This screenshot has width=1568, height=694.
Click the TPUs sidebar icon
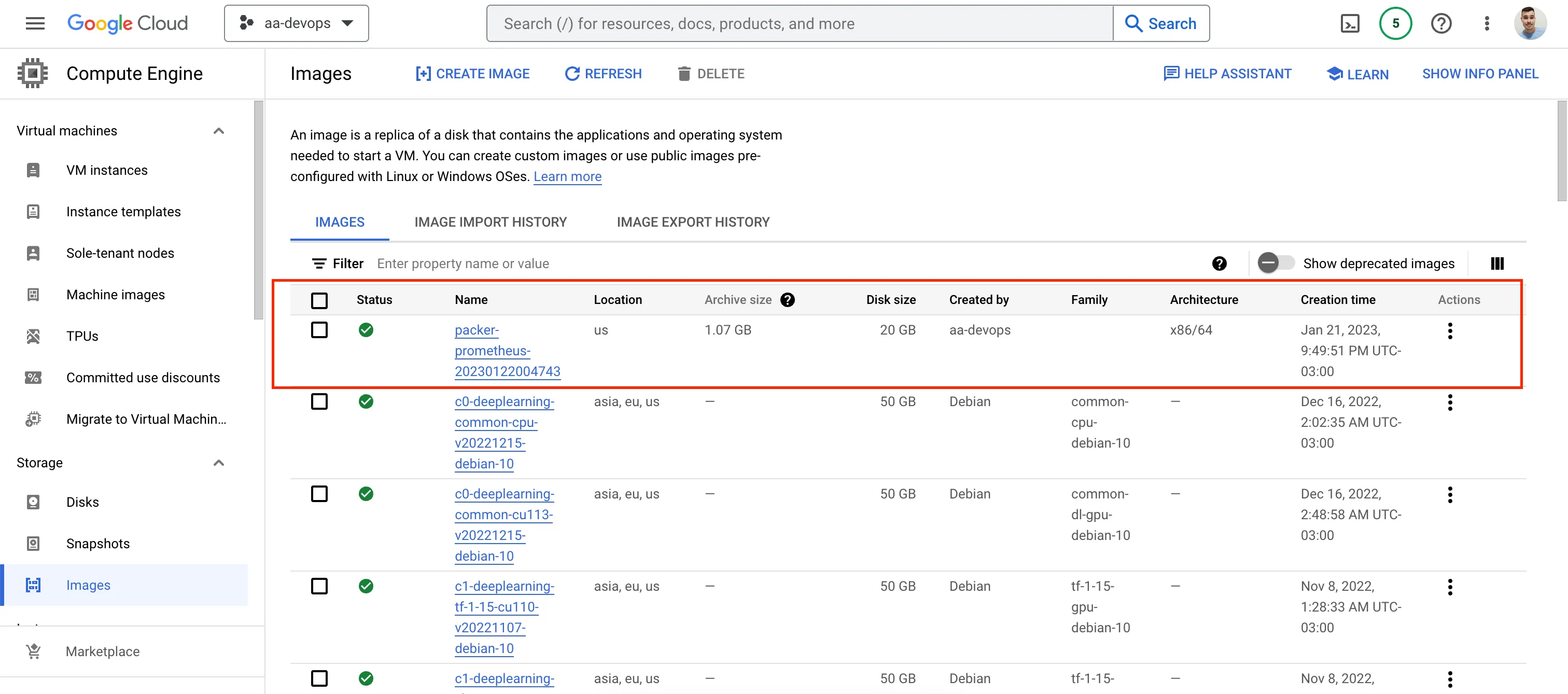pyautogui.click(x=33, y=336)
